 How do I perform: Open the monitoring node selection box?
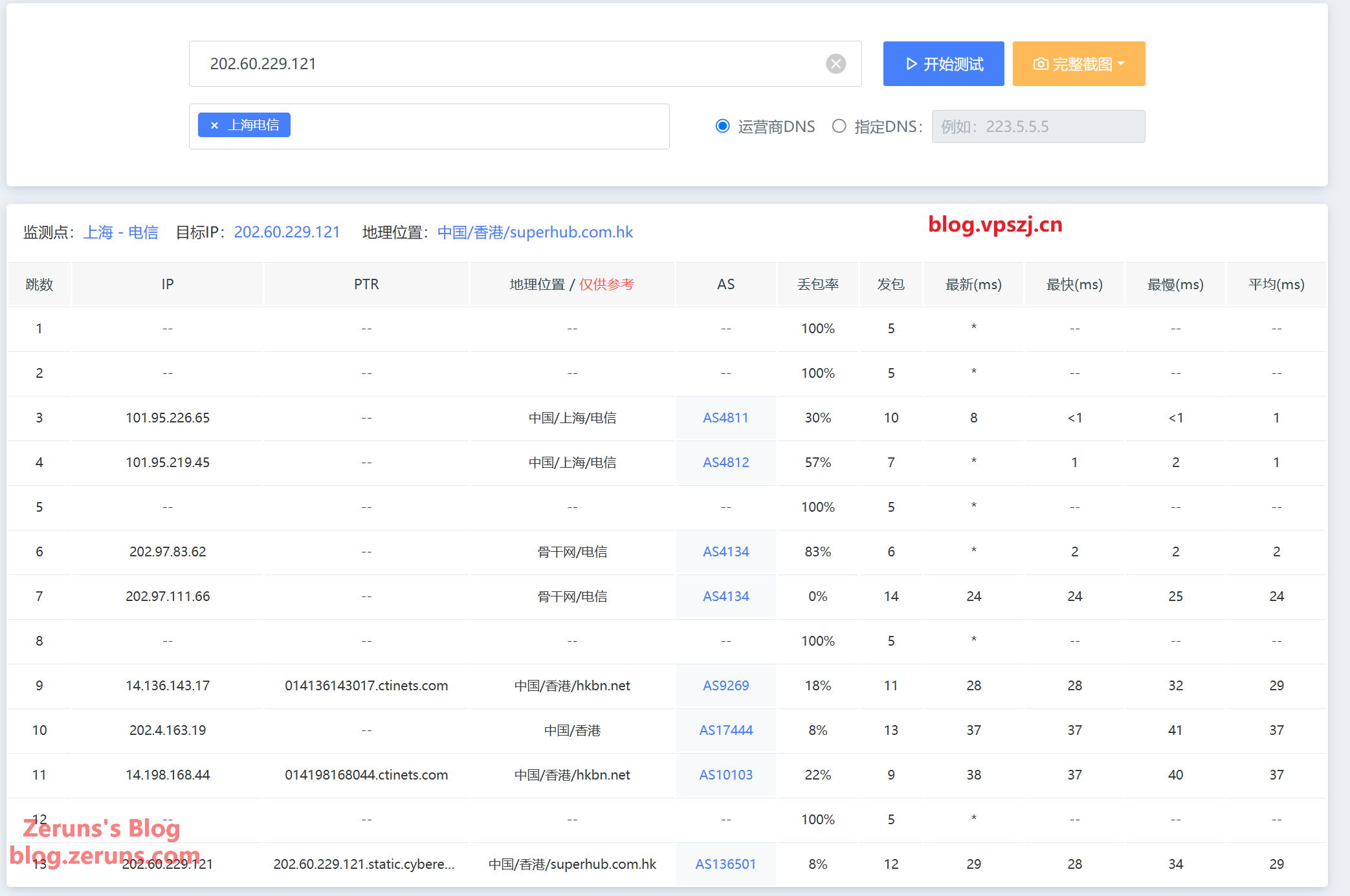point(479,127)
